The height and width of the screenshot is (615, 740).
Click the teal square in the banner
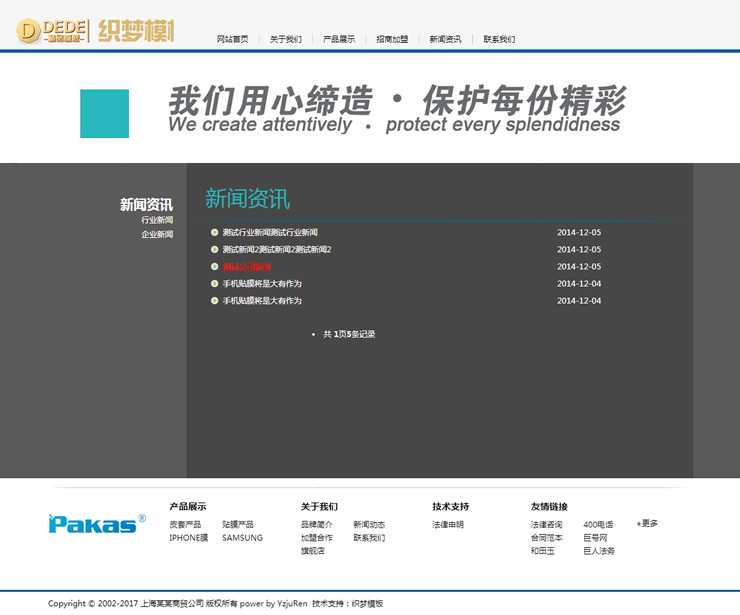pos(104,114)
